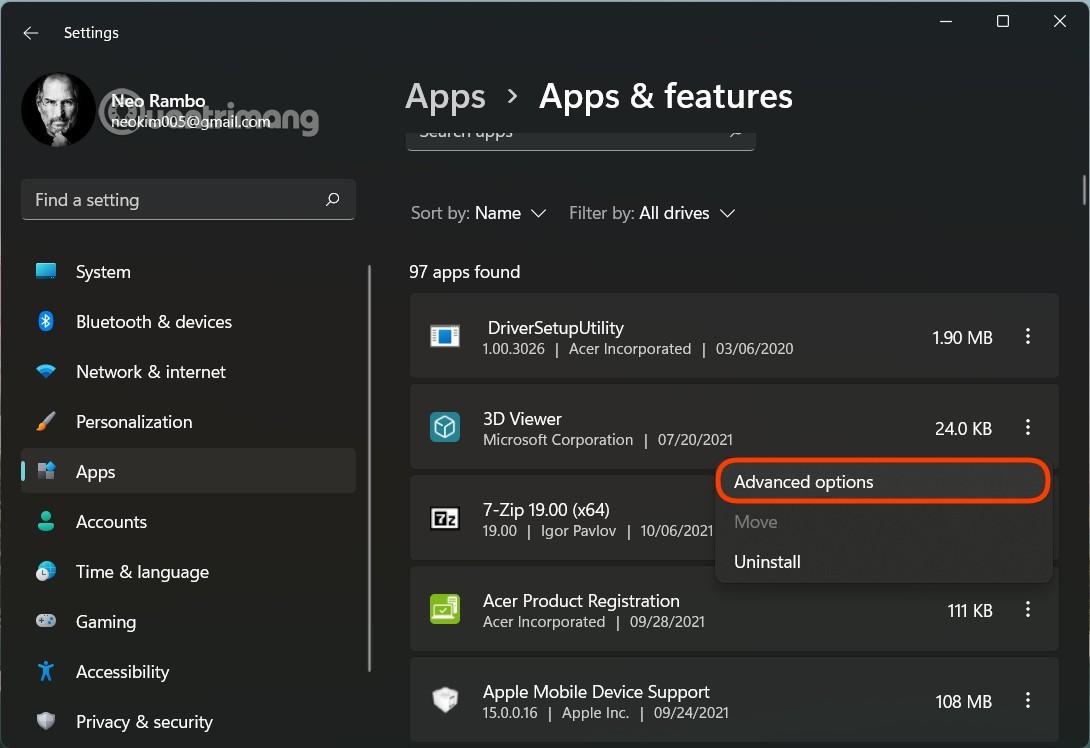Open Bluetooth & devices settings

click(153, 322)
